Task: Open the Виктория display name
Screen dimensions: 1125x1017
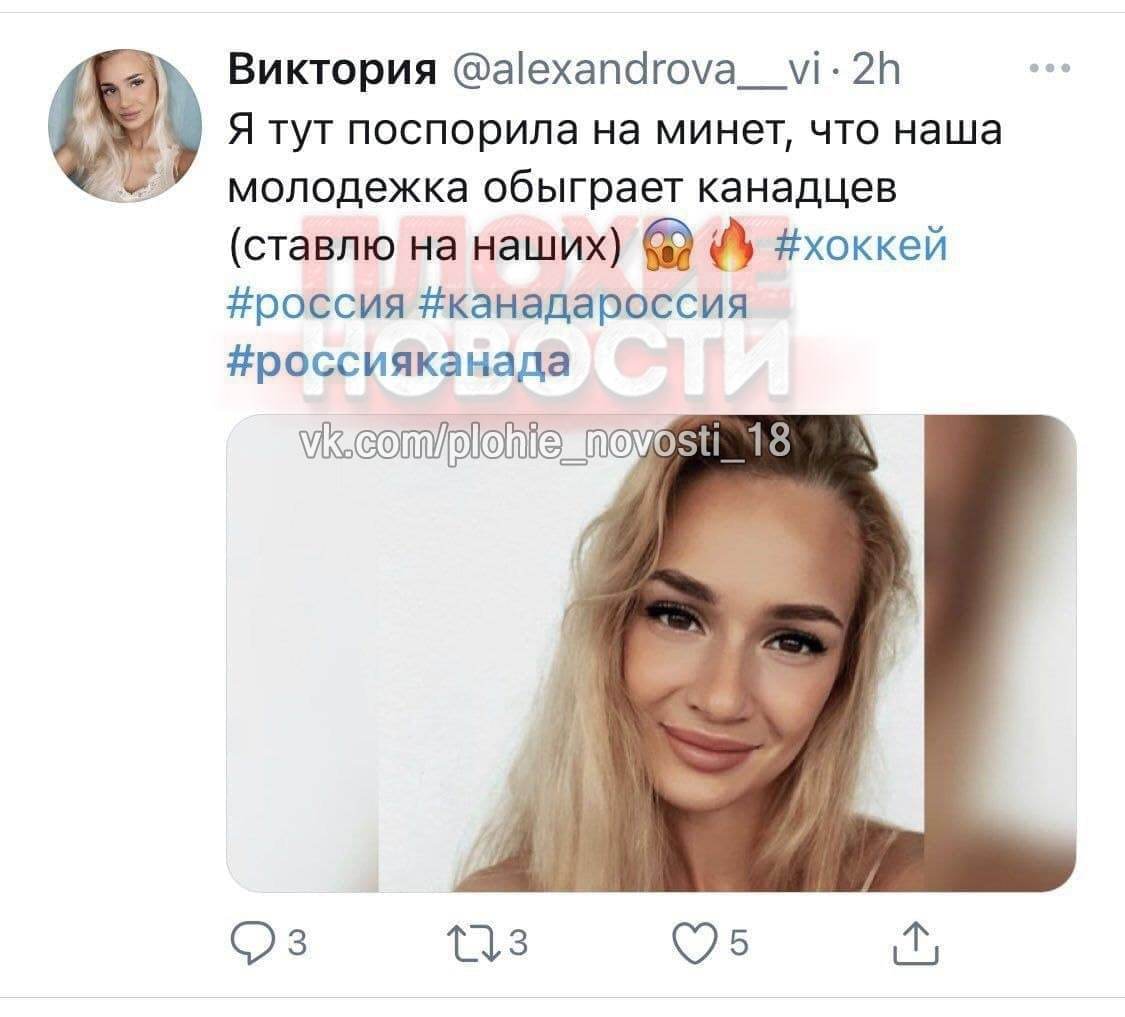Action: [332, 70]
